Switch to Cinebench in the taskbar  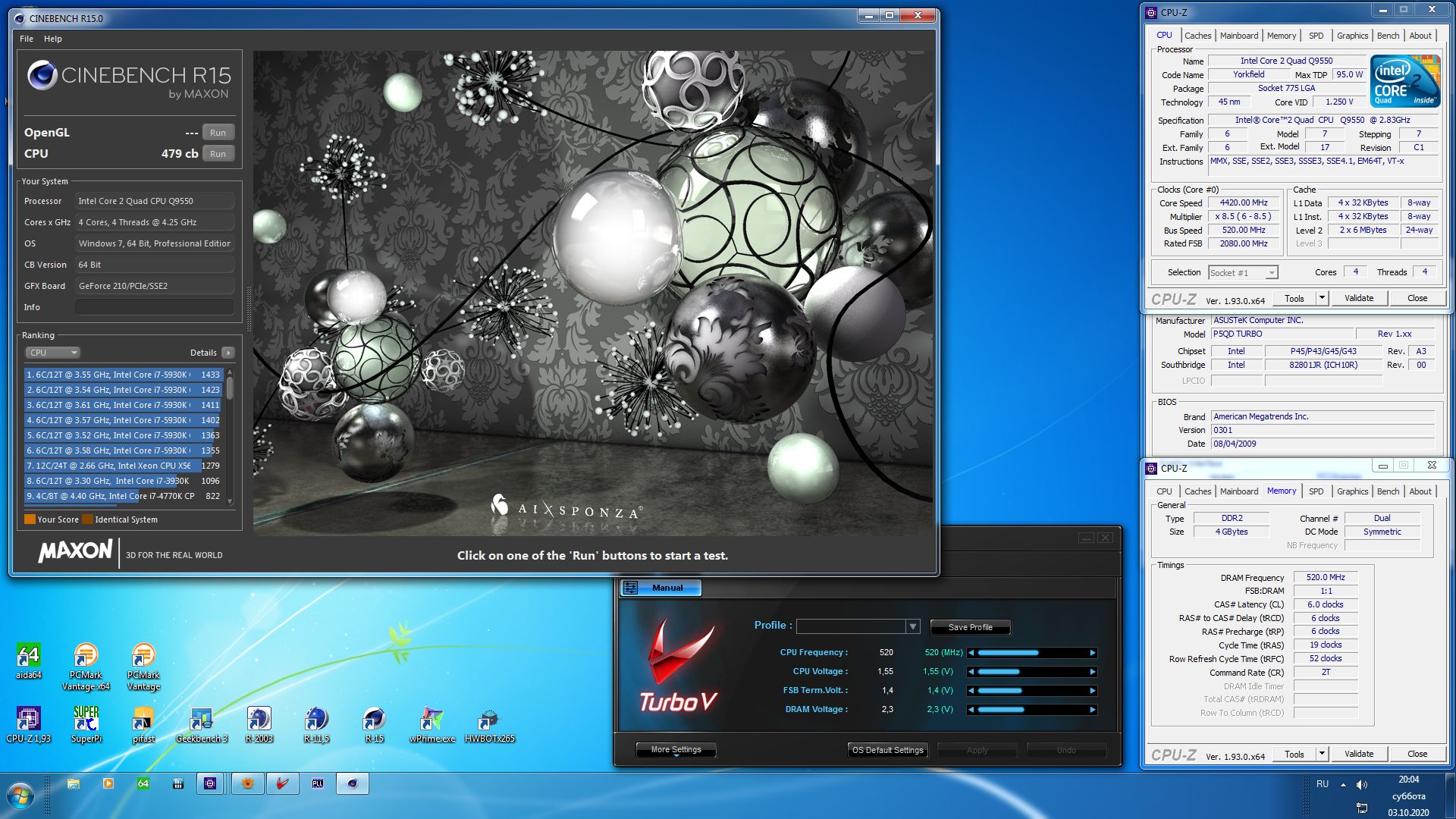point(353,784)
